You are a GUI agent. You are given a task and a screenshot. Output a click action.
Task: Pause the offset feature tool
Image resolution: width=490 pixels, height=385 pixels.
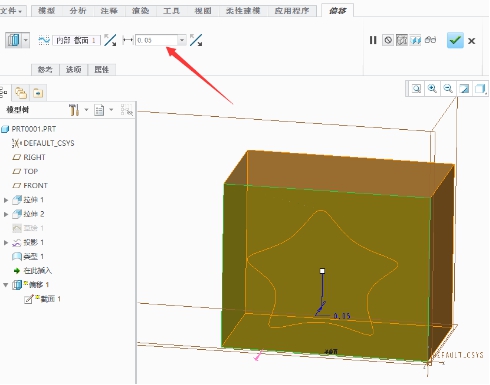373,40
